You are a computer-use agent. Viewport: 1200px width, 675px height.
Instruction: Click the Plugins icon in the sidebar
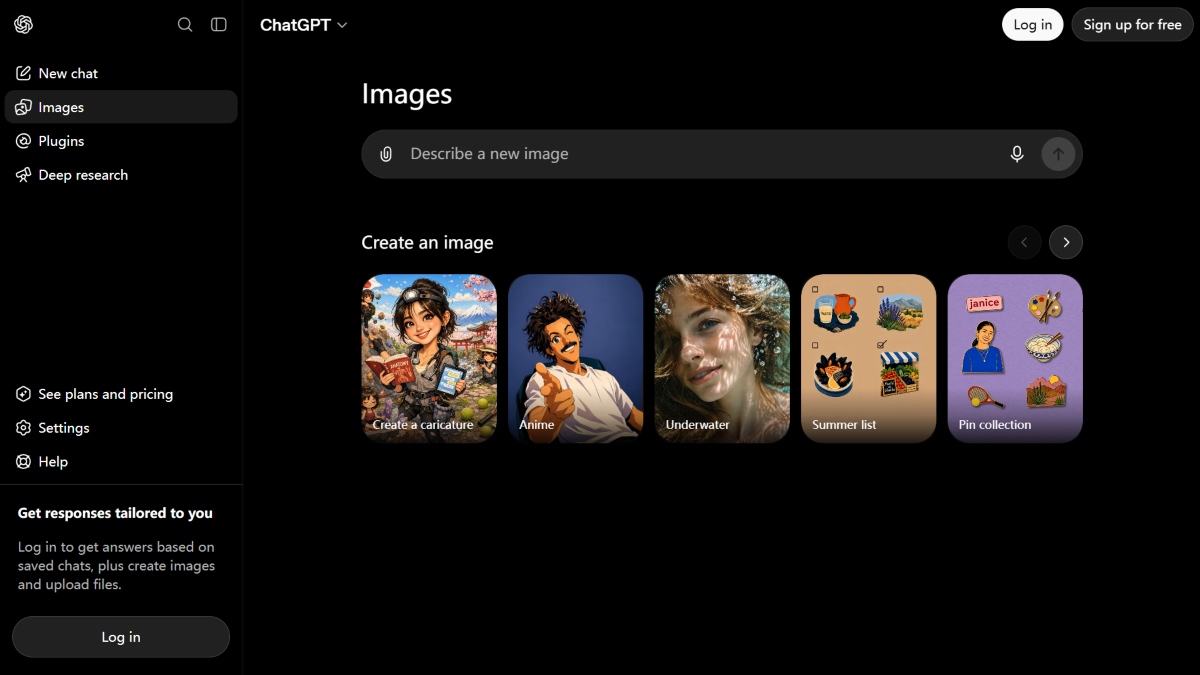[x=24, y=141]
